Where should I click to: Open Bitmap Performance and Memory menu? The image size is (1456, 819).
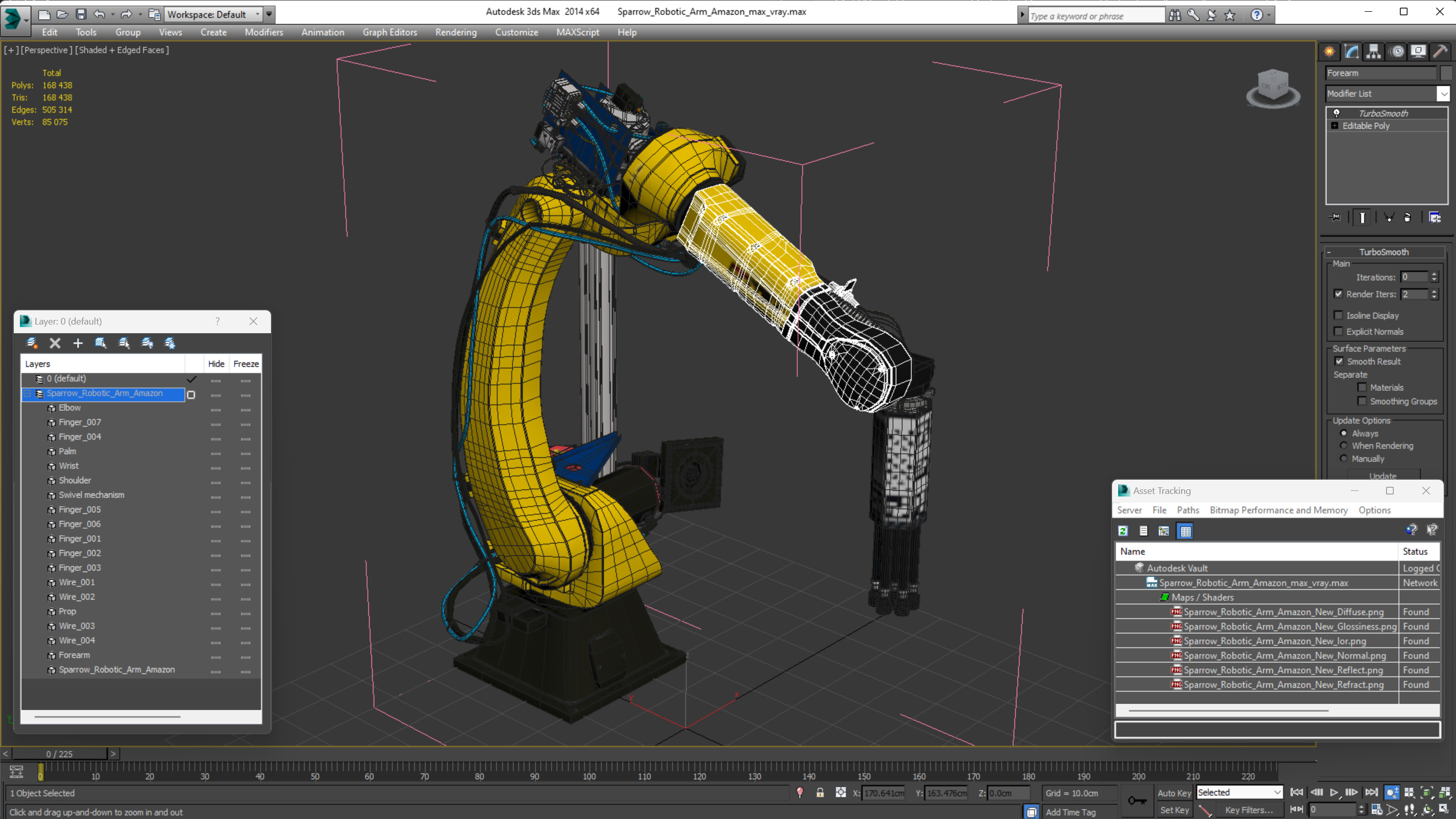coord(1278,510)
